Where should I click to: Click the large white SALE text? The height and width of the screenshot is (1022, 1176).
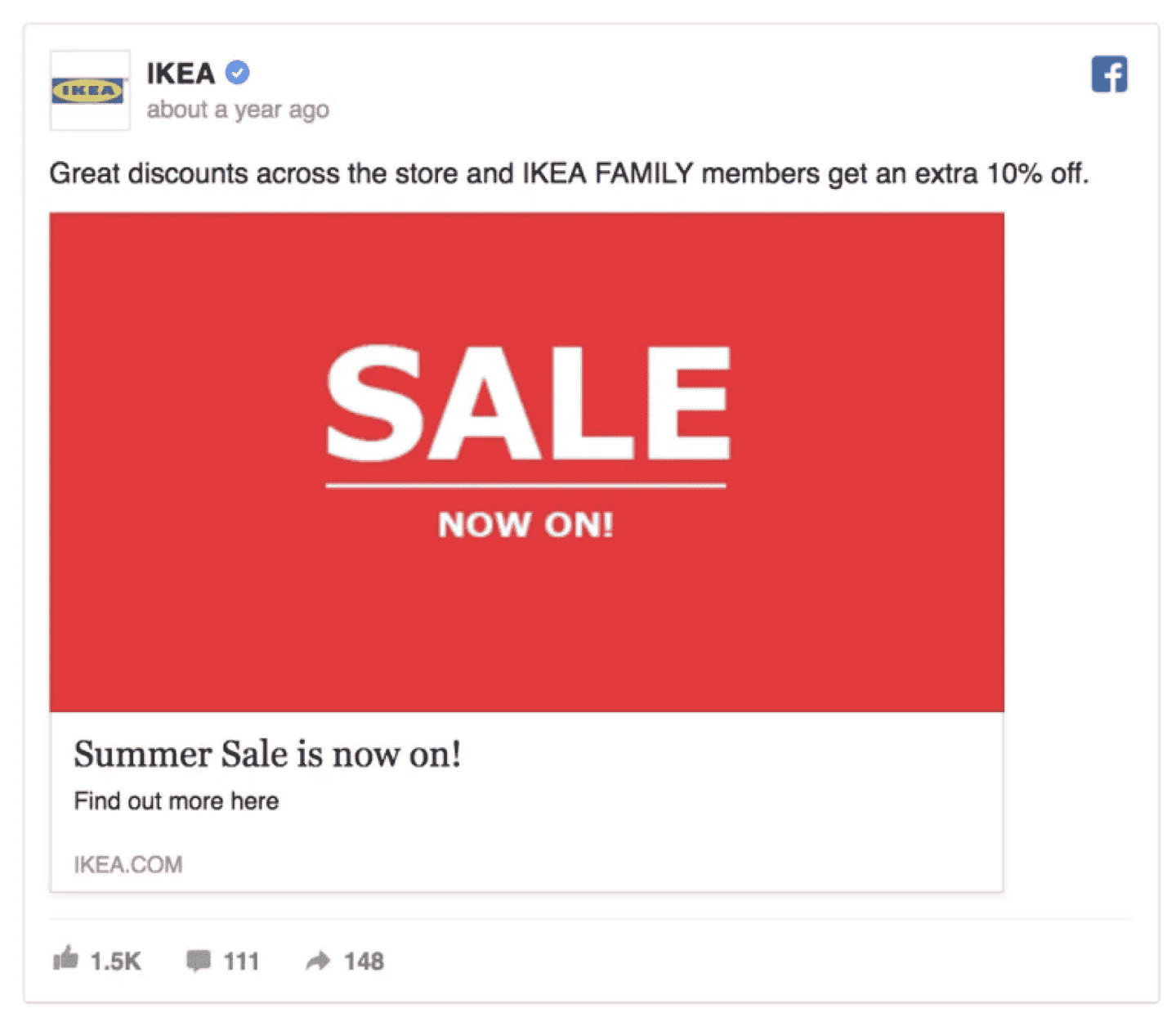528,402
